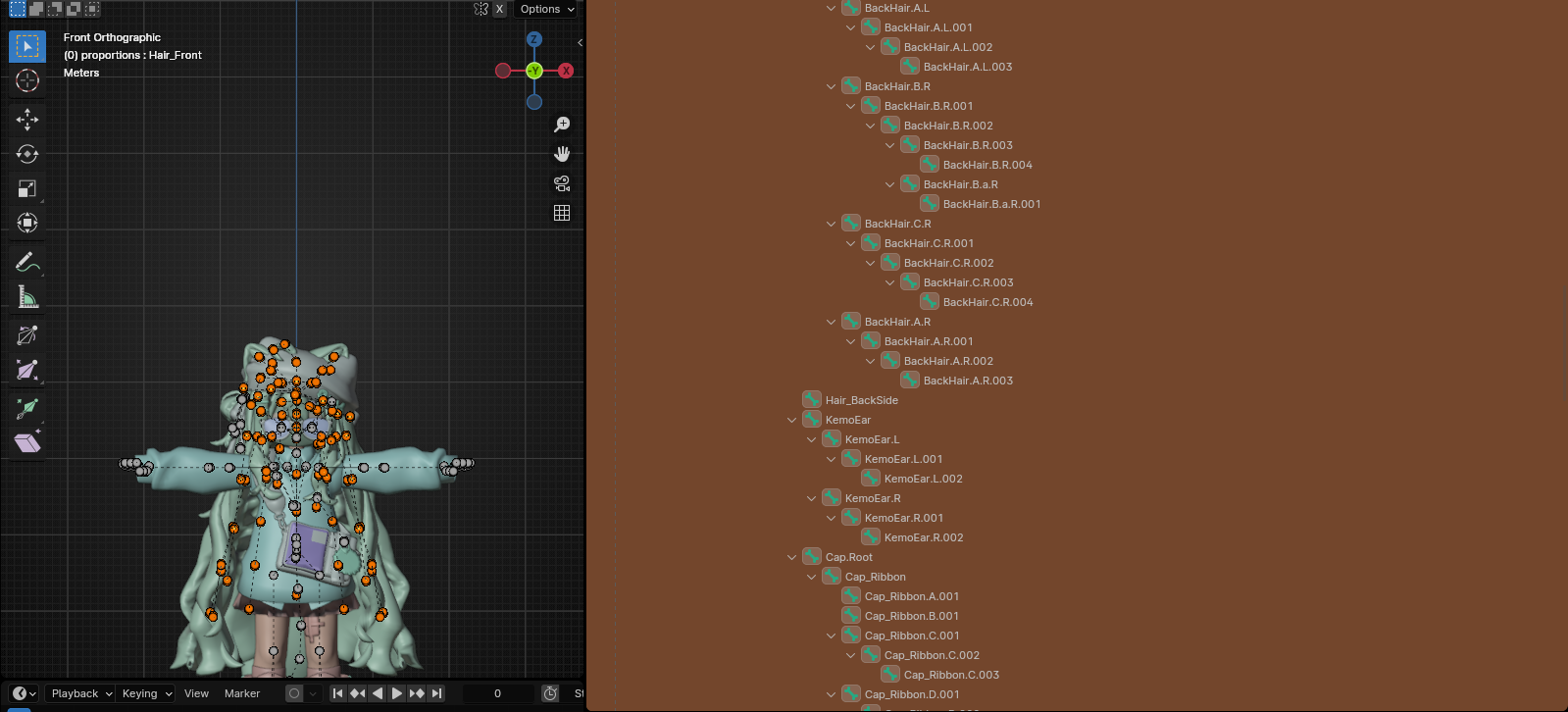Select the Measure tool
The height and width of the screenshot is (712, 1568).
(27, 296)
